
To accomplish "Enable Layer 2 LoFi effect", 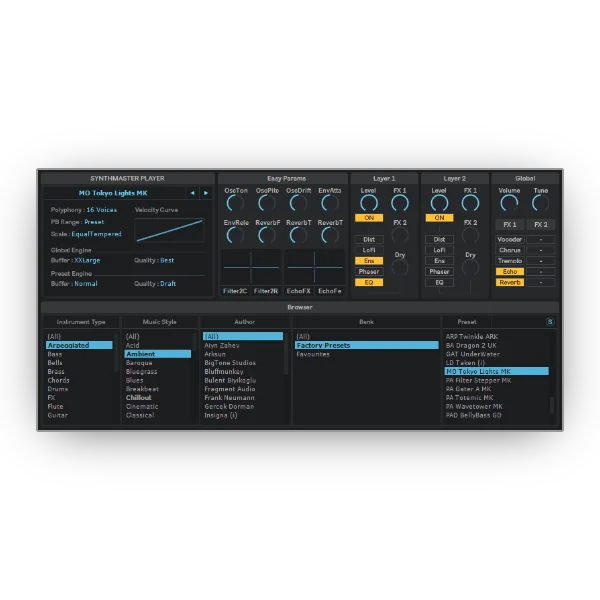I will pyautogui.click(x=439, y=250).
